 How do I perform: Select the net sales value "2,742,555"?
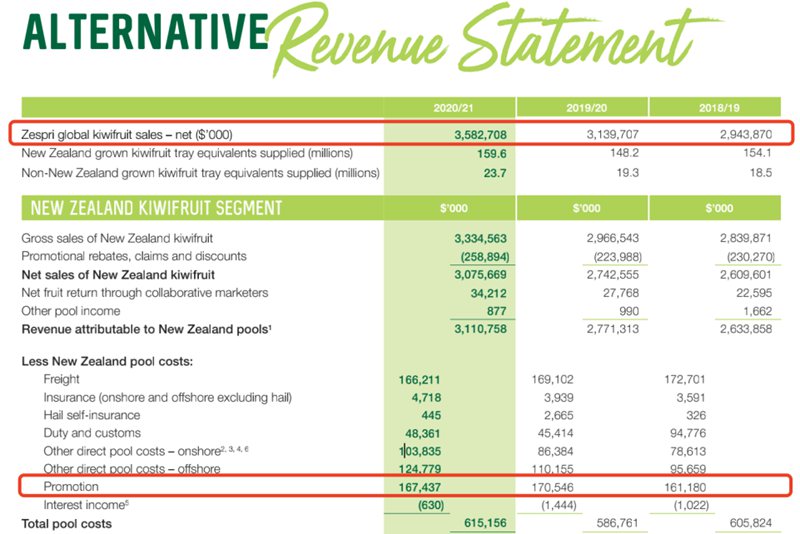[x=612, y=275]
